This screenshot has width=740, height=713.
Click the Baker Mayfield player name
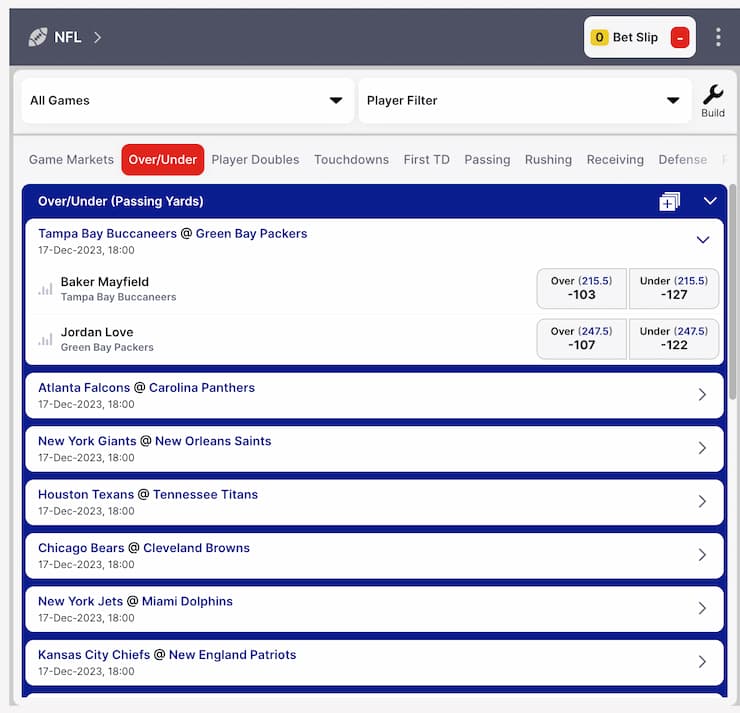(105, 282)
